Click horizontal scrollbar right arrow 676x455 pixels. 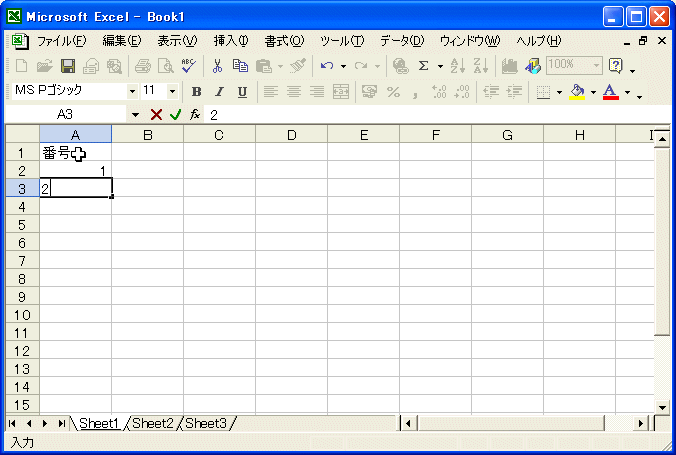pos(641,424)
